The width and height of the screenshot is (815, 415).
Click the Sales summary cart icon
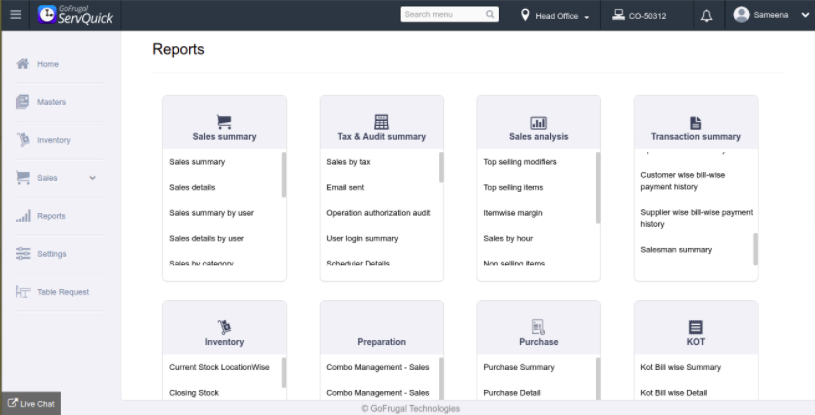tap(224, 121)
